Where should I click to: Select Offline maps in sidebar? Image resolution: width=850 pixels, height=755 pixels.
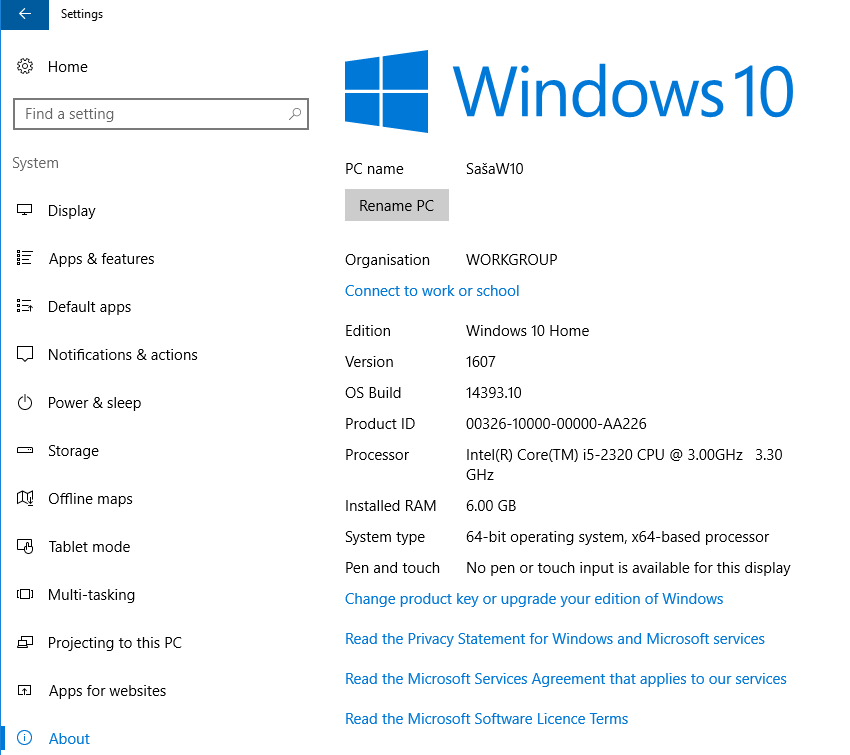(x=90, y=499)
